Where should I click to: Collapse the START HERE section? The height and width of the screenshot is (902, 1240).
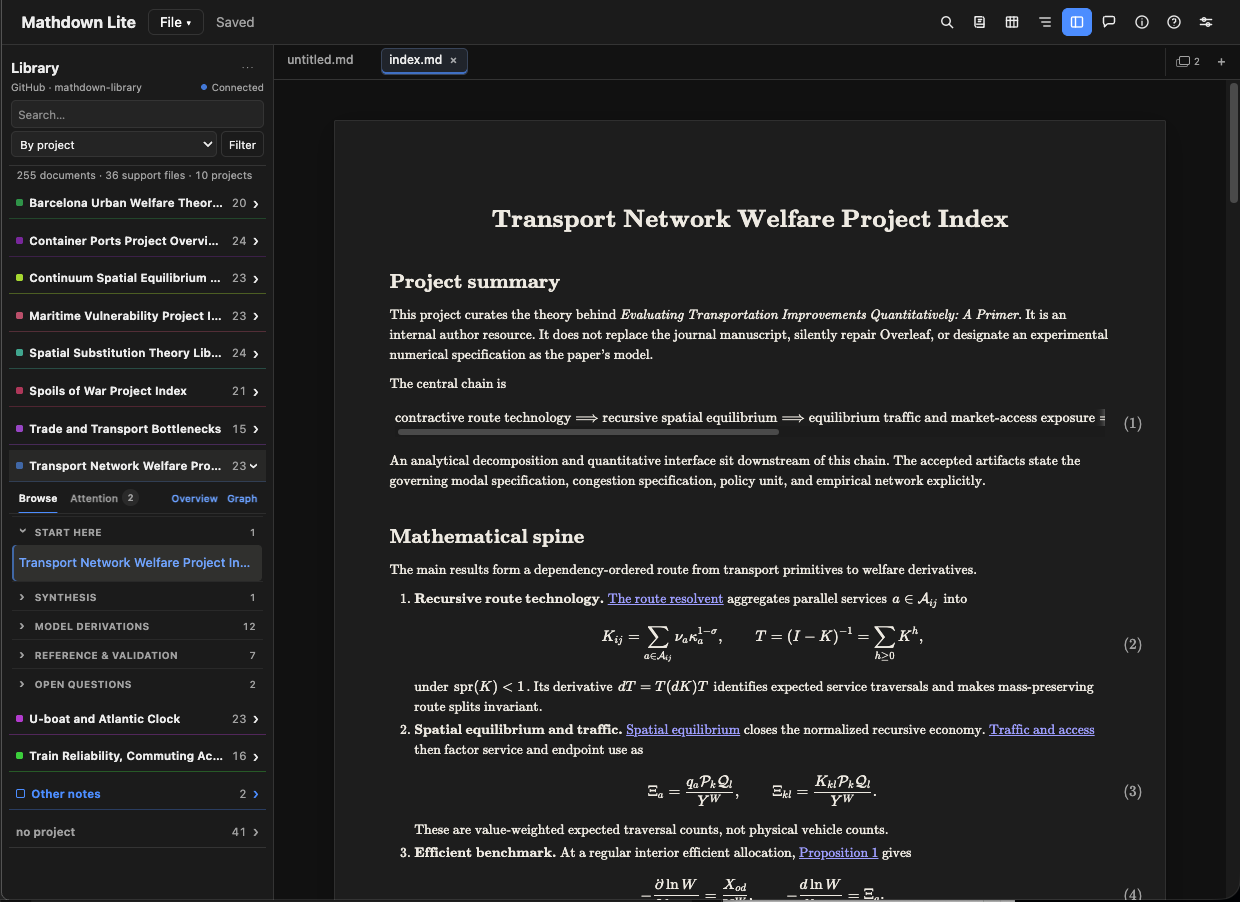click(x=137, y=532)
